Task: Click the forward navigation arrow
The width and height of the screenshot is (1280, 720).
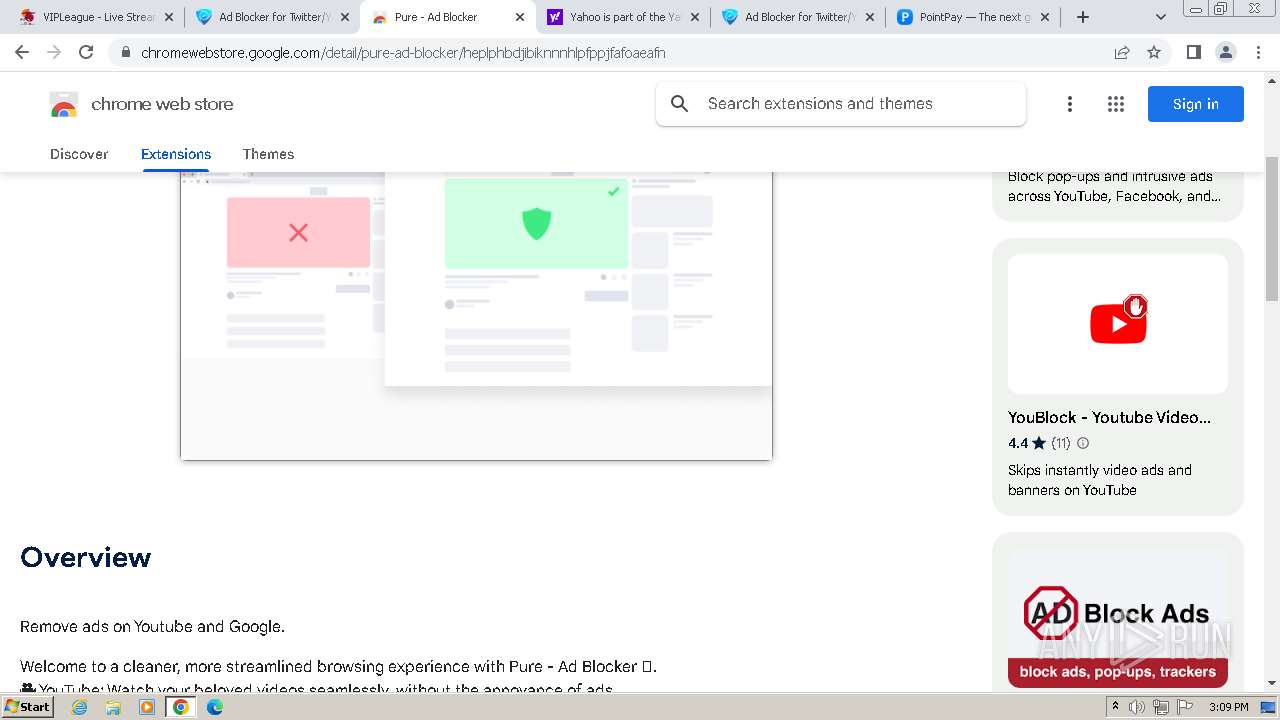Action: pos(54,52)
